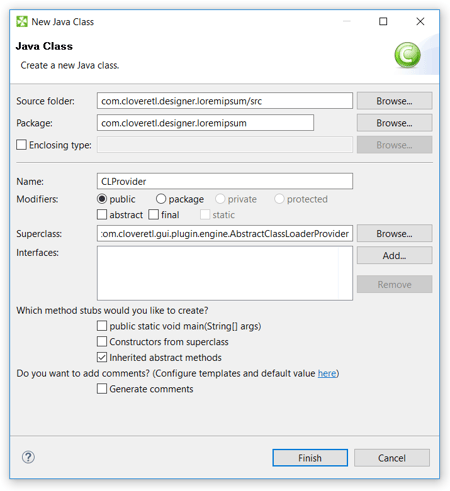Image resolution: width=450 pixels, height=491 pixels.
Task: Check the abstract modifier checkbox
Action: [102, 214]
